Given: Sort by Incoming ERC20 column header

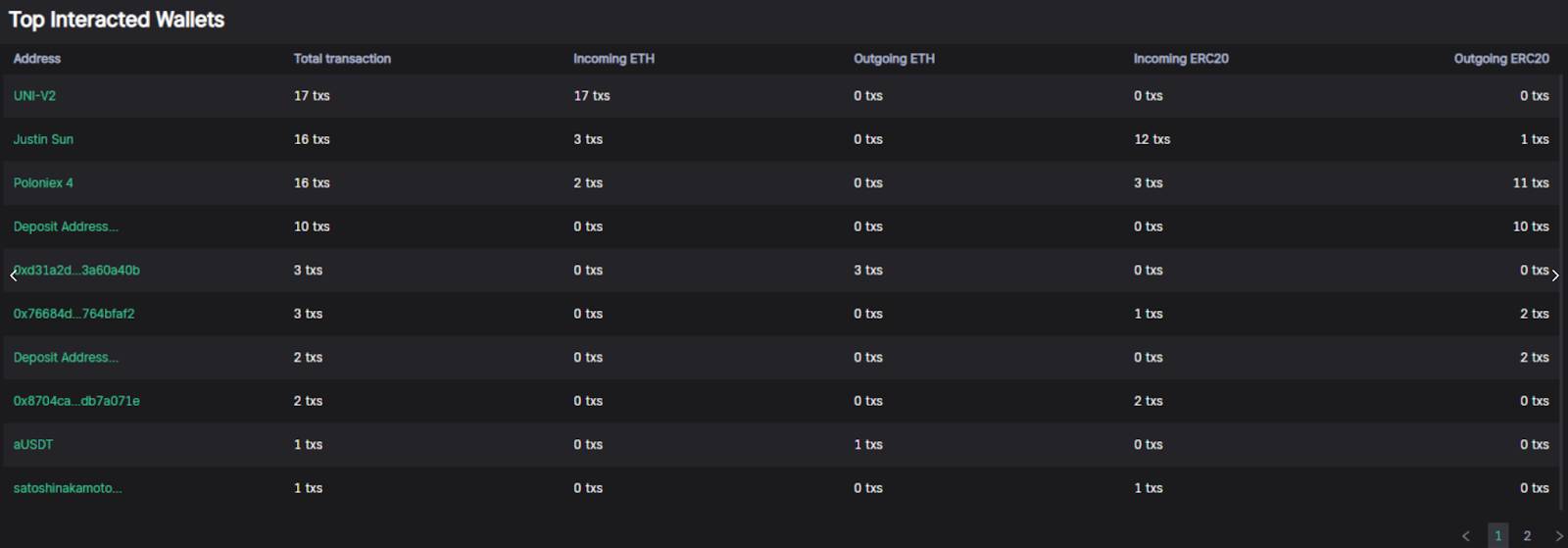Looking at the screenshot, I should (1181, 59).
